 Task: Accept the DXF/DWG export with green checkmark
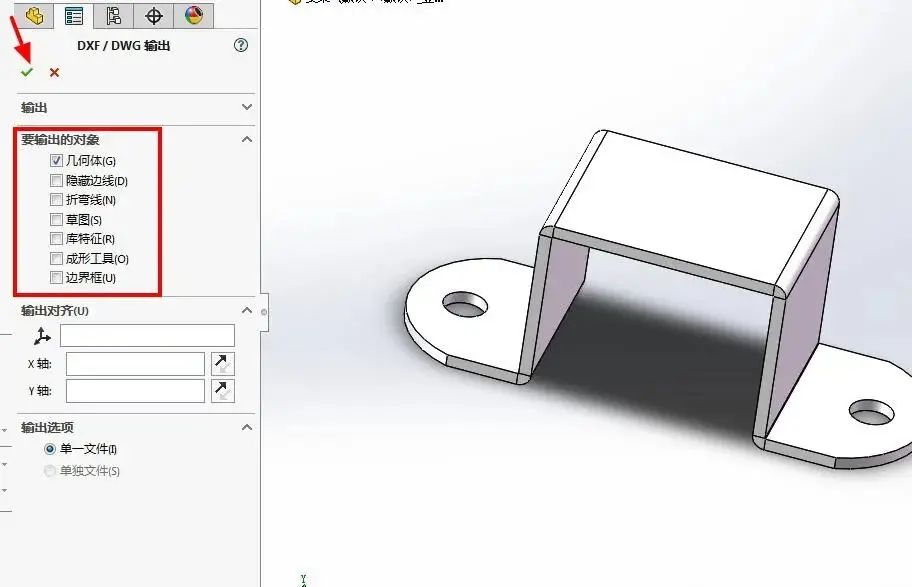[27, 73]
